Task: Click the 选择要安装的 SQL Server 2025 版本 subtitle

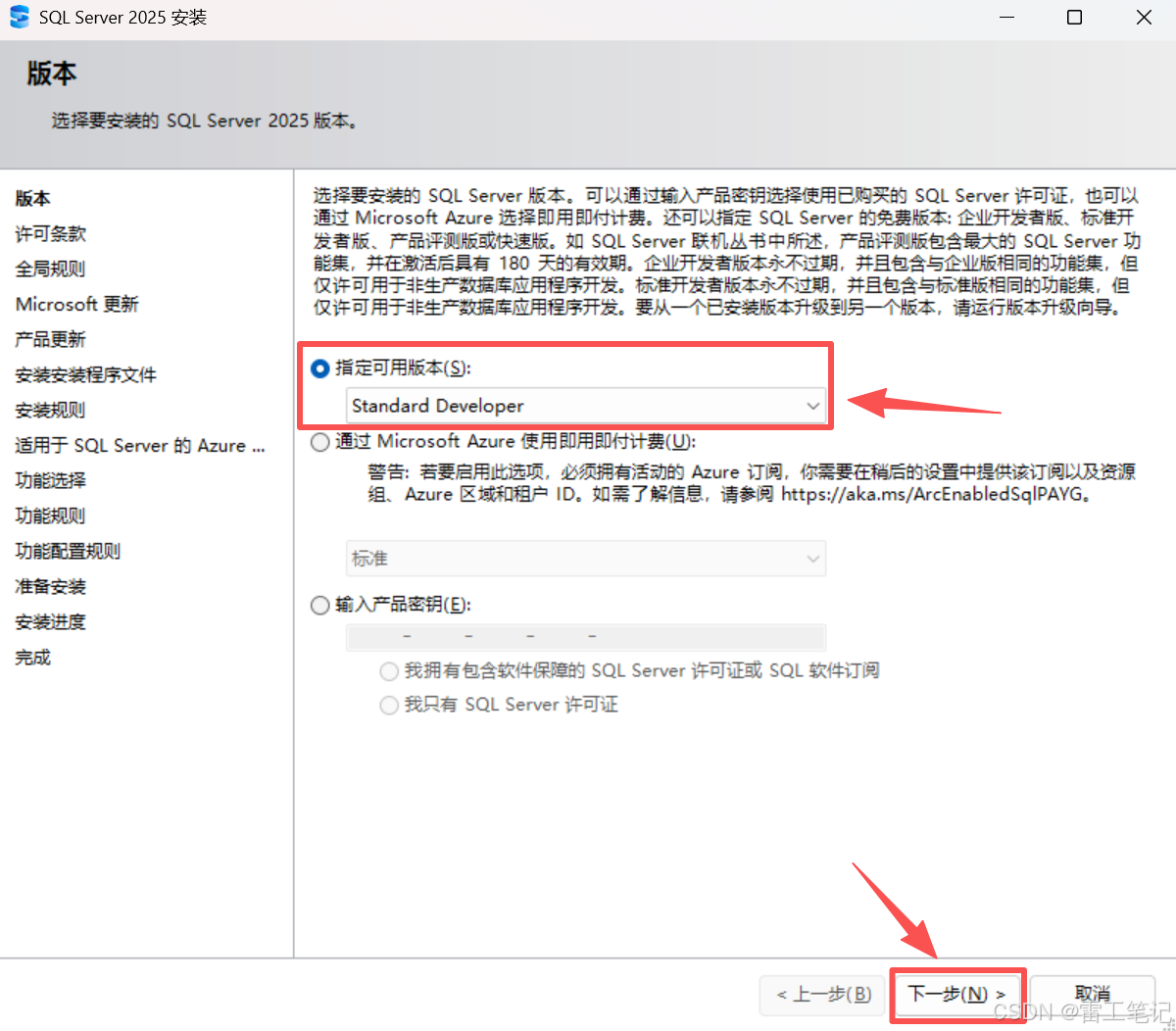Action: click(x=205, y=121)
